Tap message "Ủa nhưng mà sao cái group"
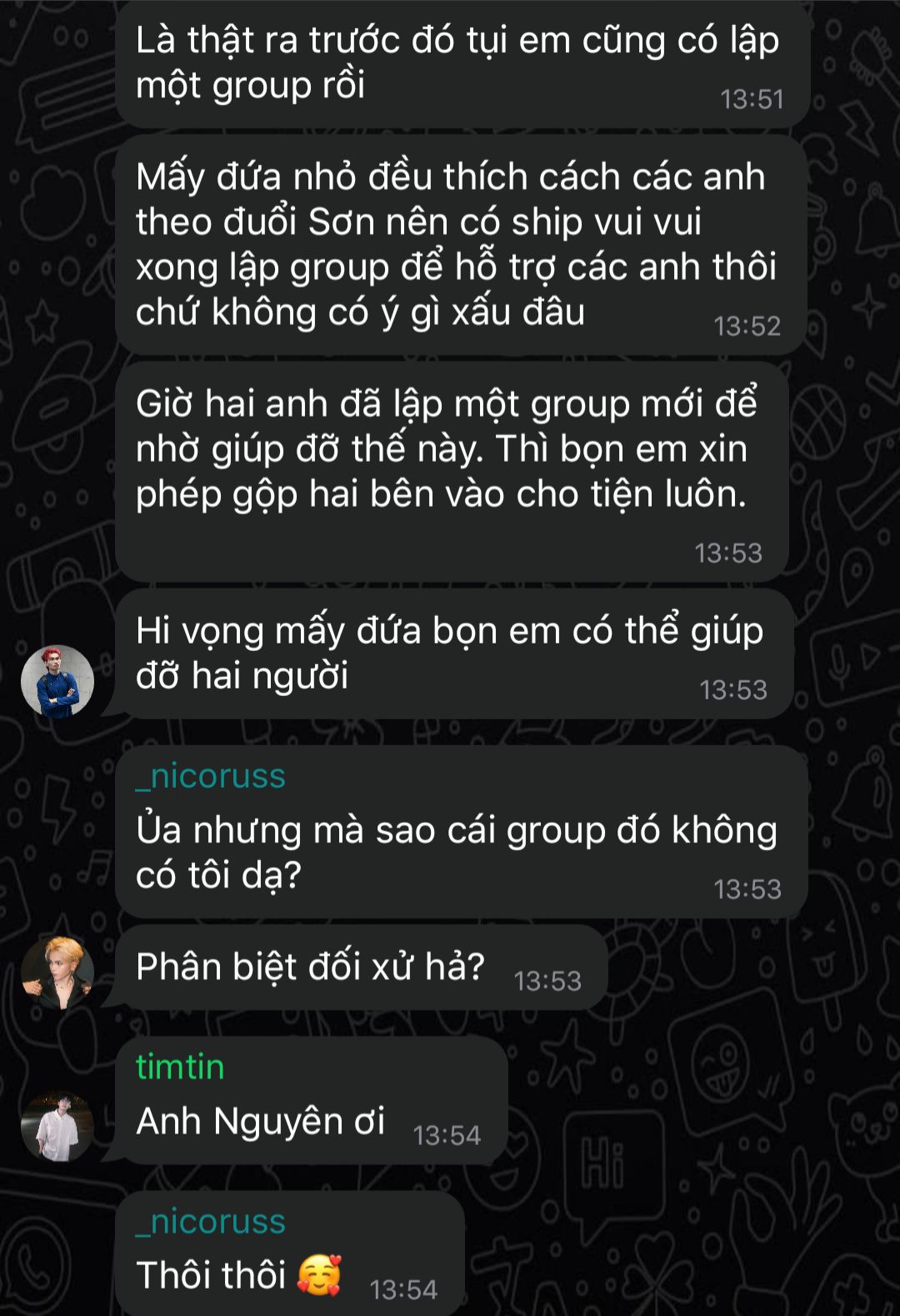 pyautogui.click(x=462, y=832)
